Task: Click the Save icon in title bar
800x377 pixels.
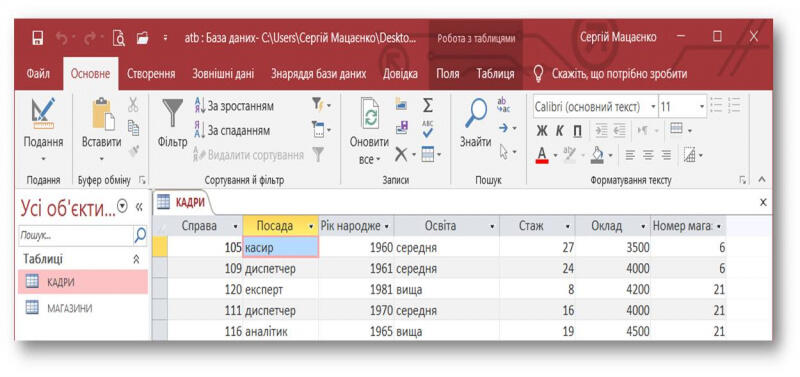Action: [38, 38]
